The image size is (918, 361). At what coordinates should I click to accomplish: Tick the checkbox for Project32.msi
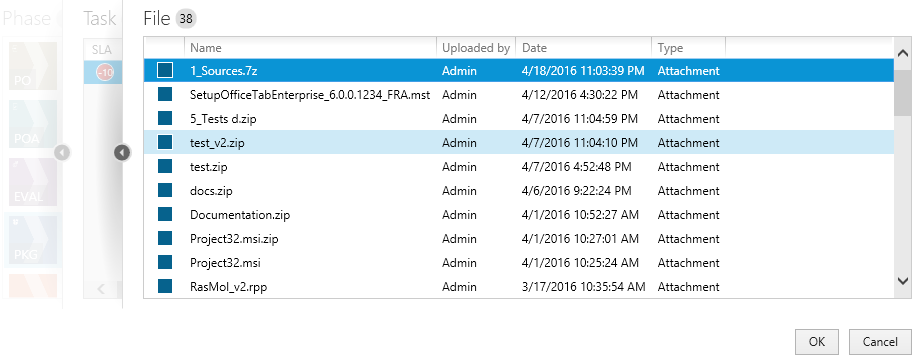click(165, 262)
